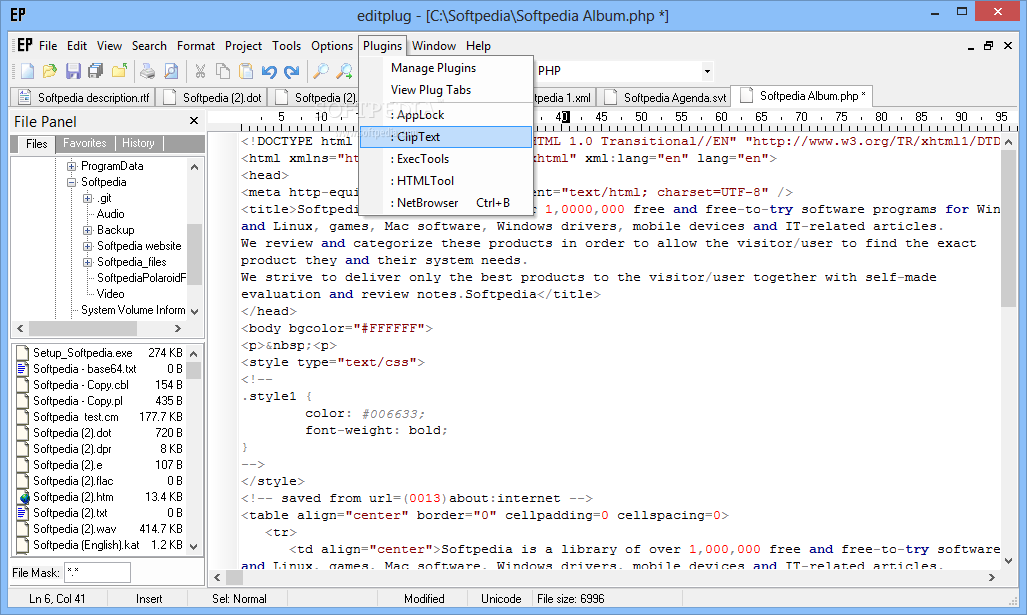The height and width of the screenshot is (615, 1027).
Task: Open the Window menu
Action: [434, 46]
